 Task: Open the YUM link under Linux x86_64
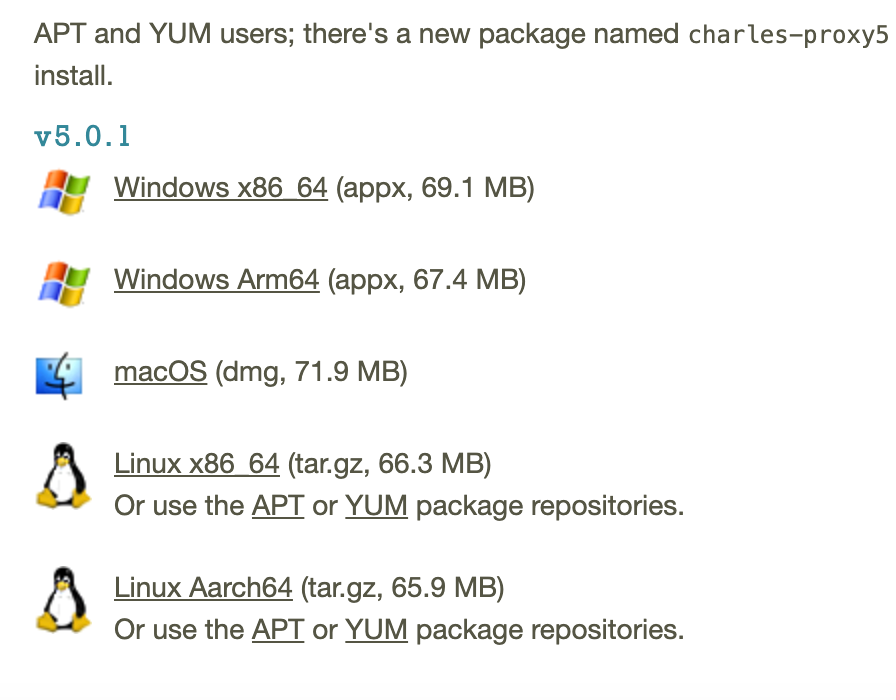(376, 506)
